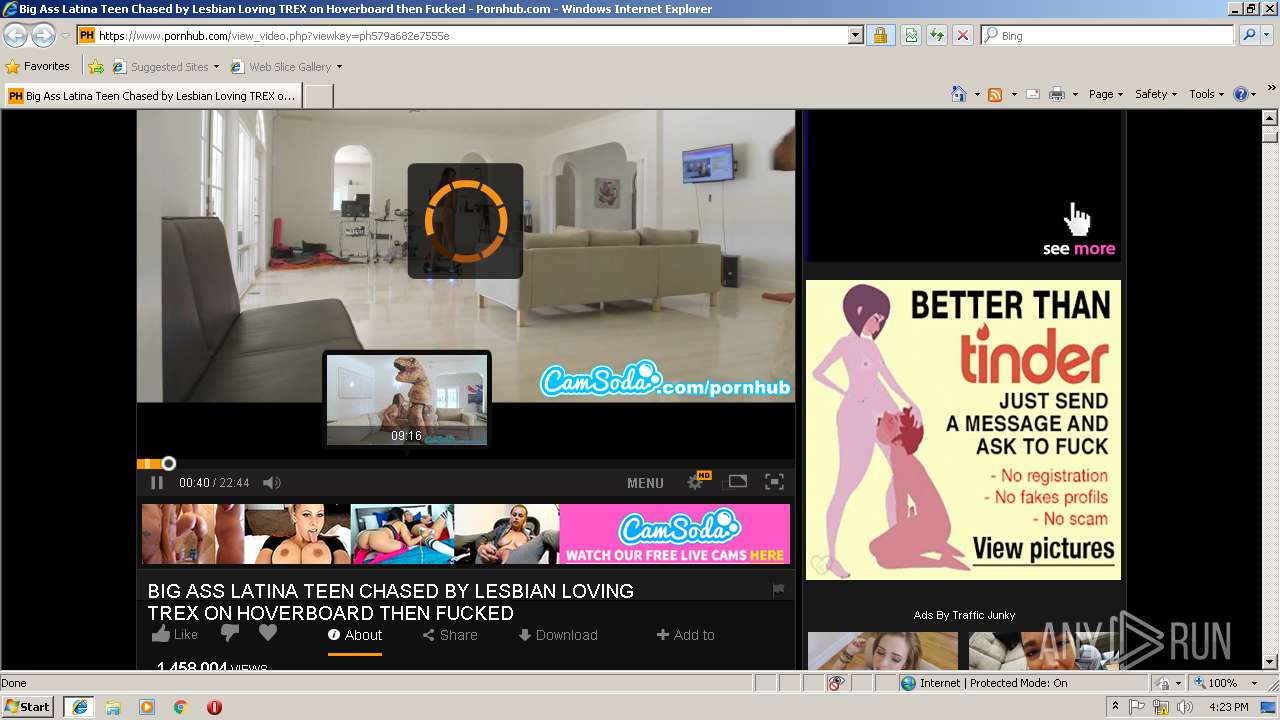Image resolution: width=1280 pixels, height=720 pixels.
Task: Open the Page menu
Action: tap(1106, 94)
